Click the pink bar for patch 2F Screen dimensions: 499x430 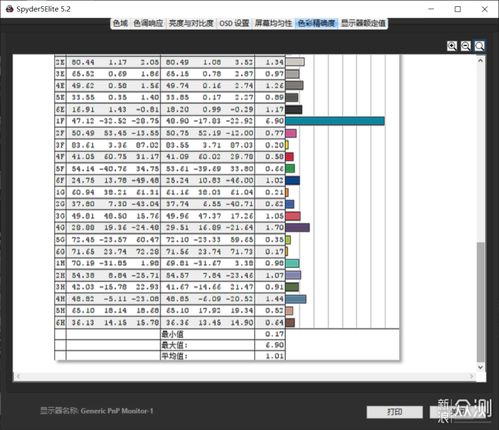click(291, 133)
